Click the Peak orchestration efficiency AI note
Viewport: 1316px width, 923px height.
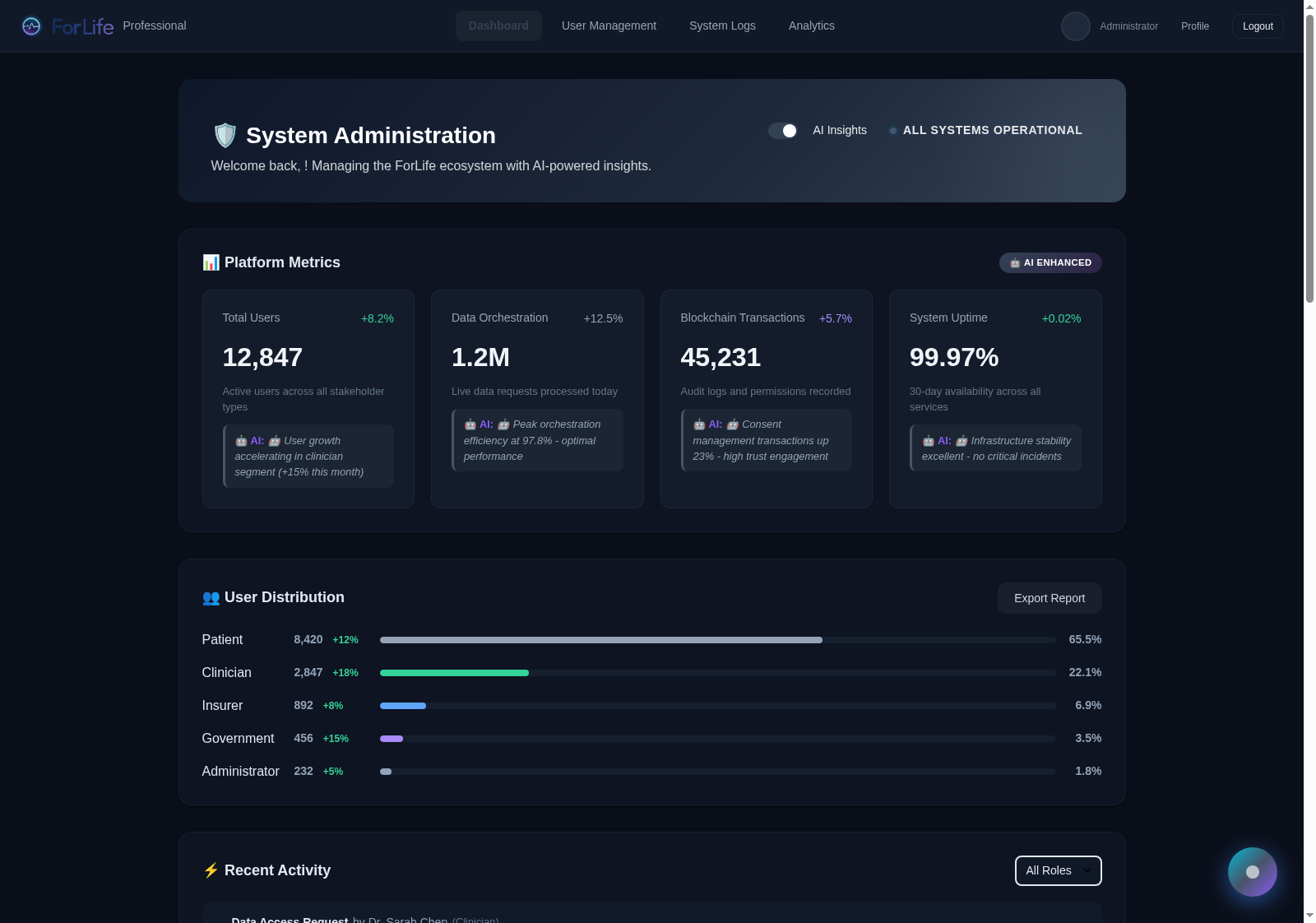pos(537,440)
